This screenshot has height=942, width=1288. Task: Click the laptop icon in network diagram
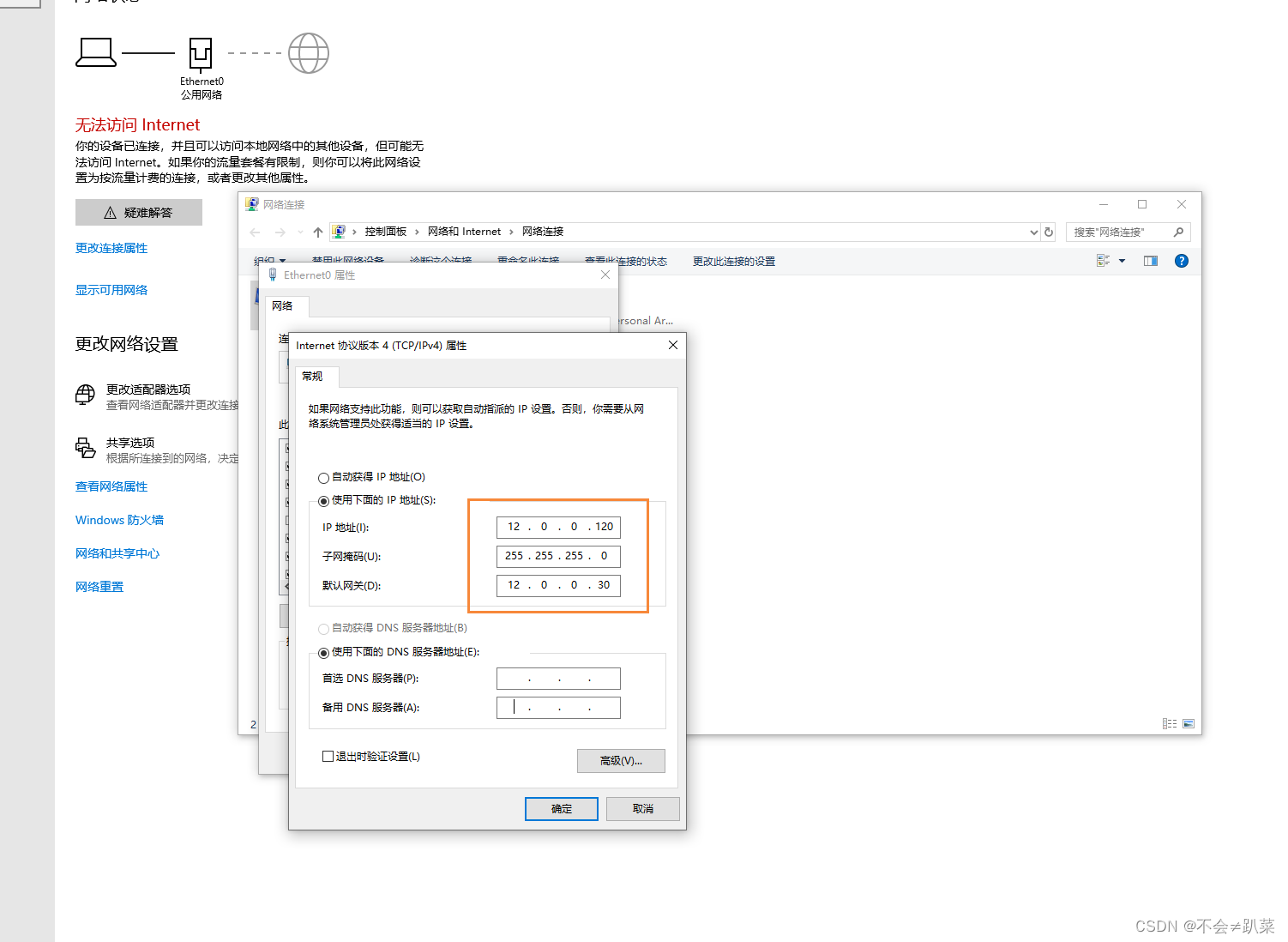pos(96,52)
